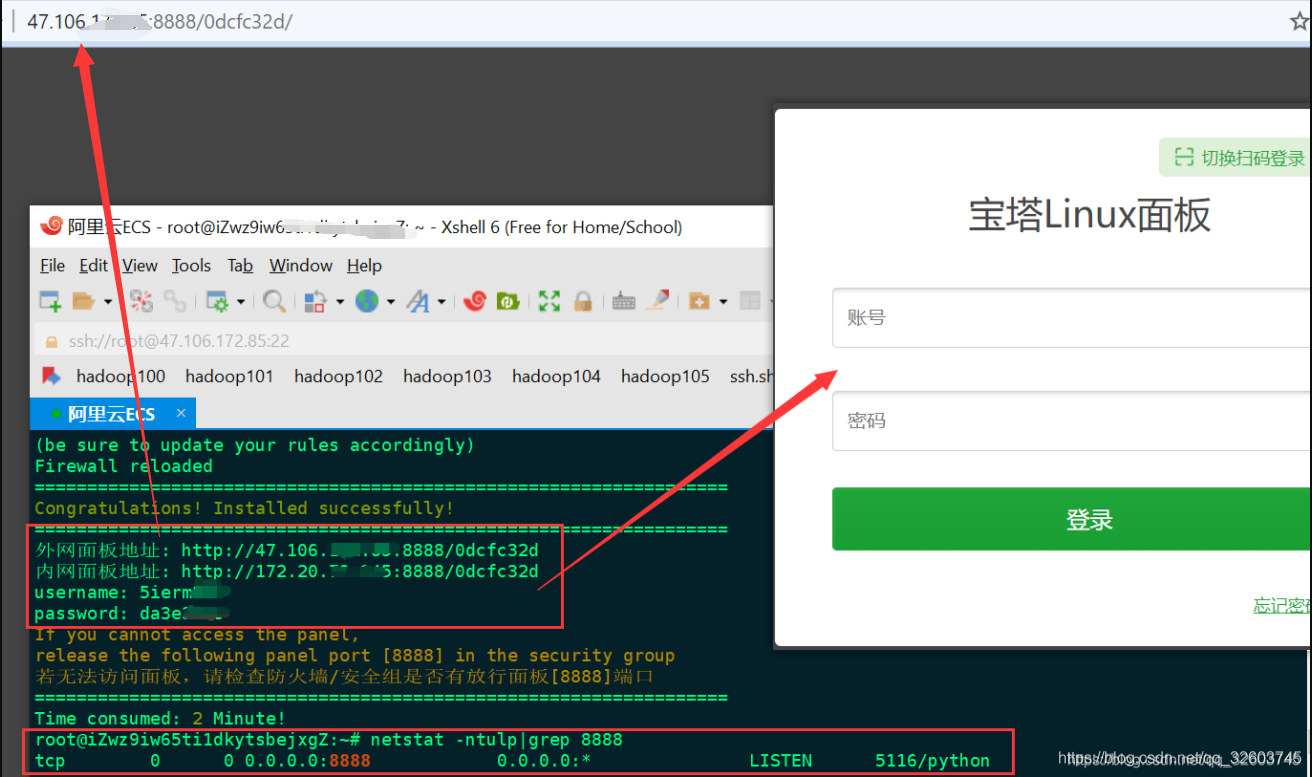This screenshot has height=777, width=1312.
Task: Click the color scheme icon in Xshell
Action: [315, 300]
